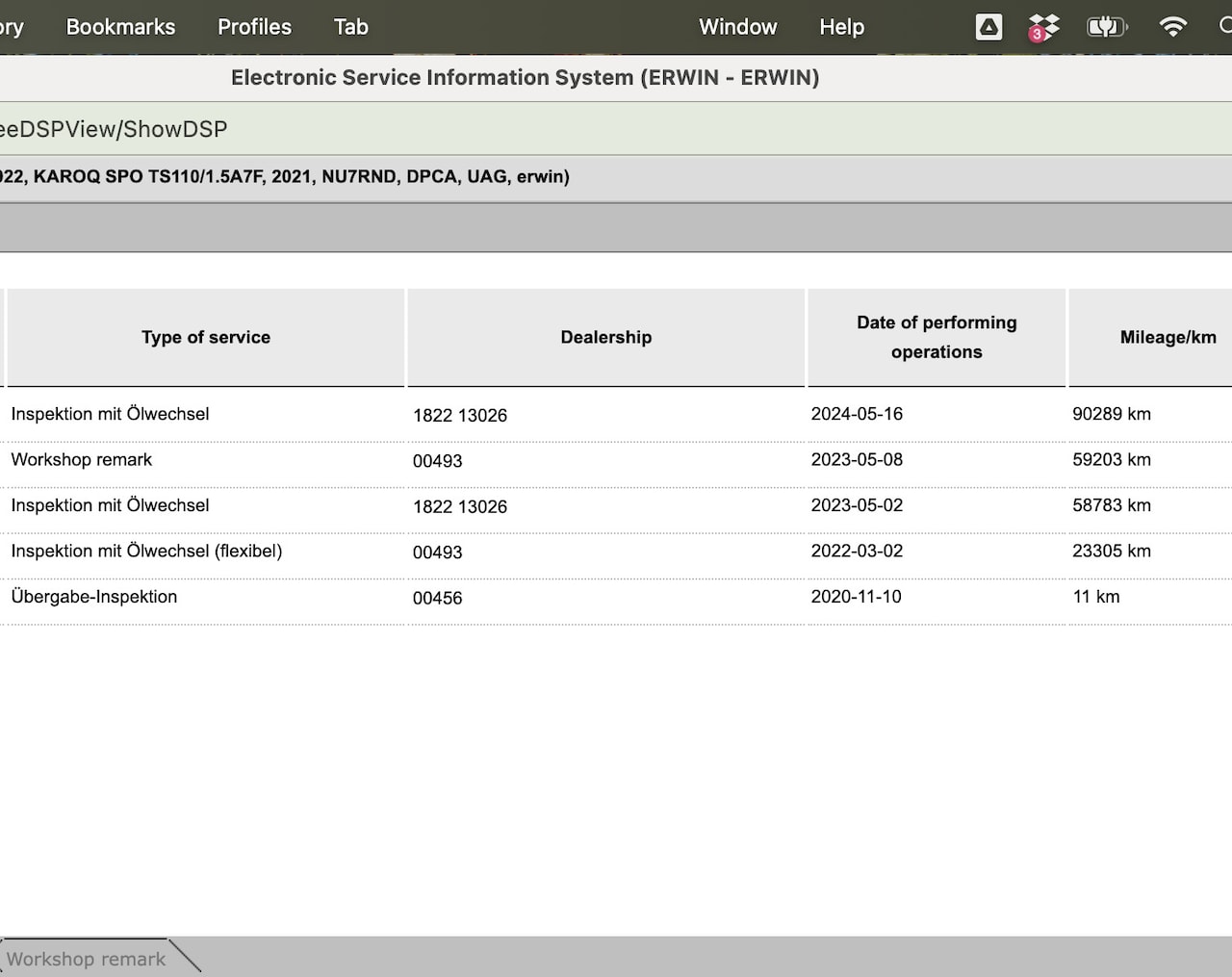Click the Type of service column header
This screenshot has height=977, width=1232.
(205, 337)
